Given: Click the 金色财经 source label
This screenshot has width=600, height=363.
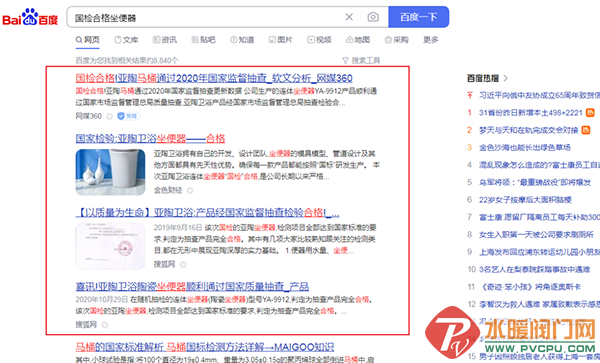Looking at the screenshot, I should pyautogui.click(x=168, y=190).
